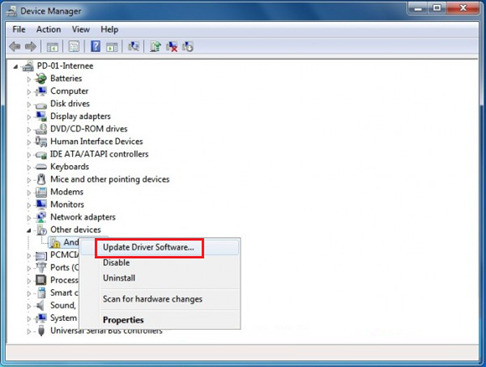486x367 pixels.
Task: Click the Uninstall toolbar icon with red X
Action: click(172, 47)
